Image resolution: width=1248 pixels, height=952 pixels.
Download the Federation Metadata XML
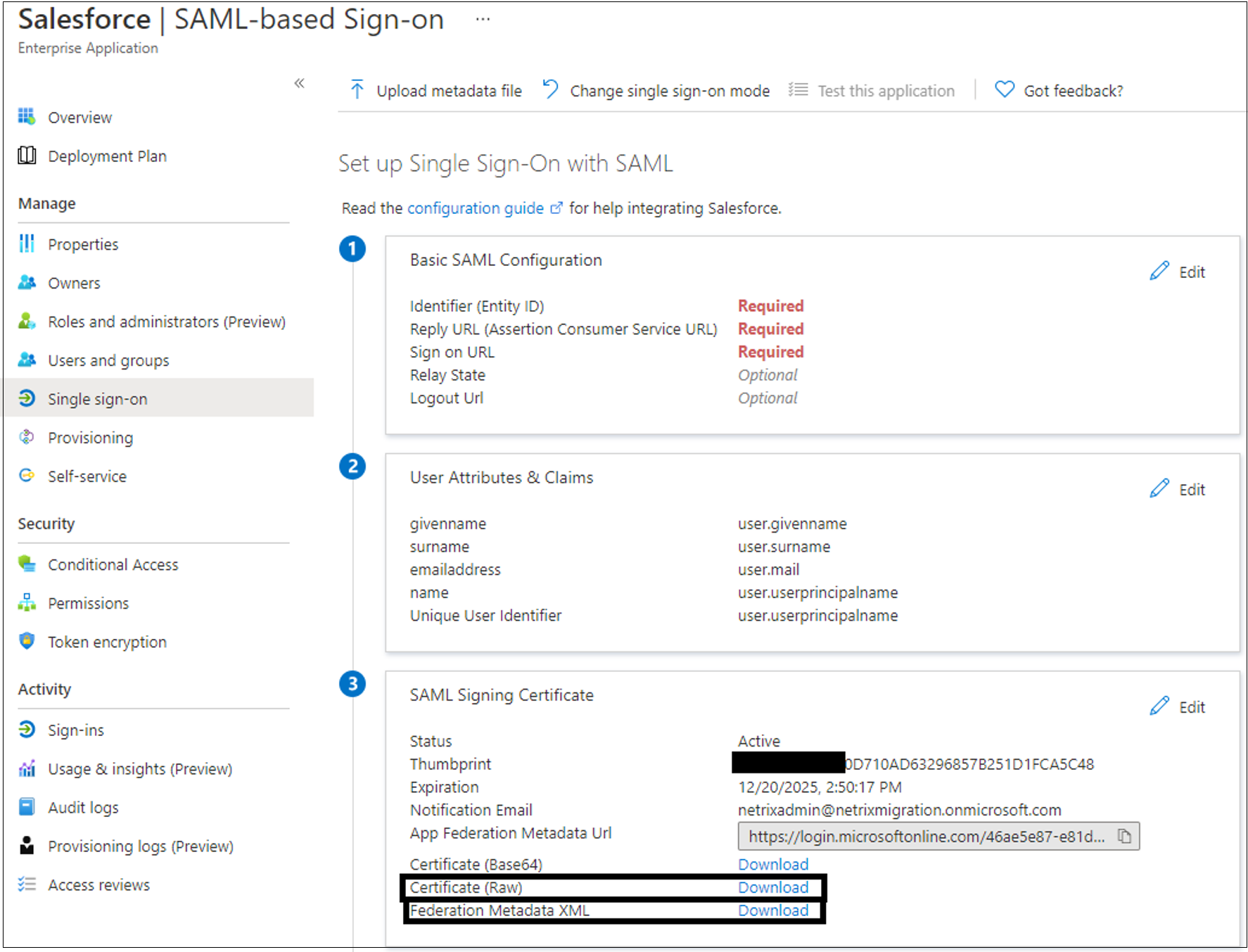[x=773, y=910]
